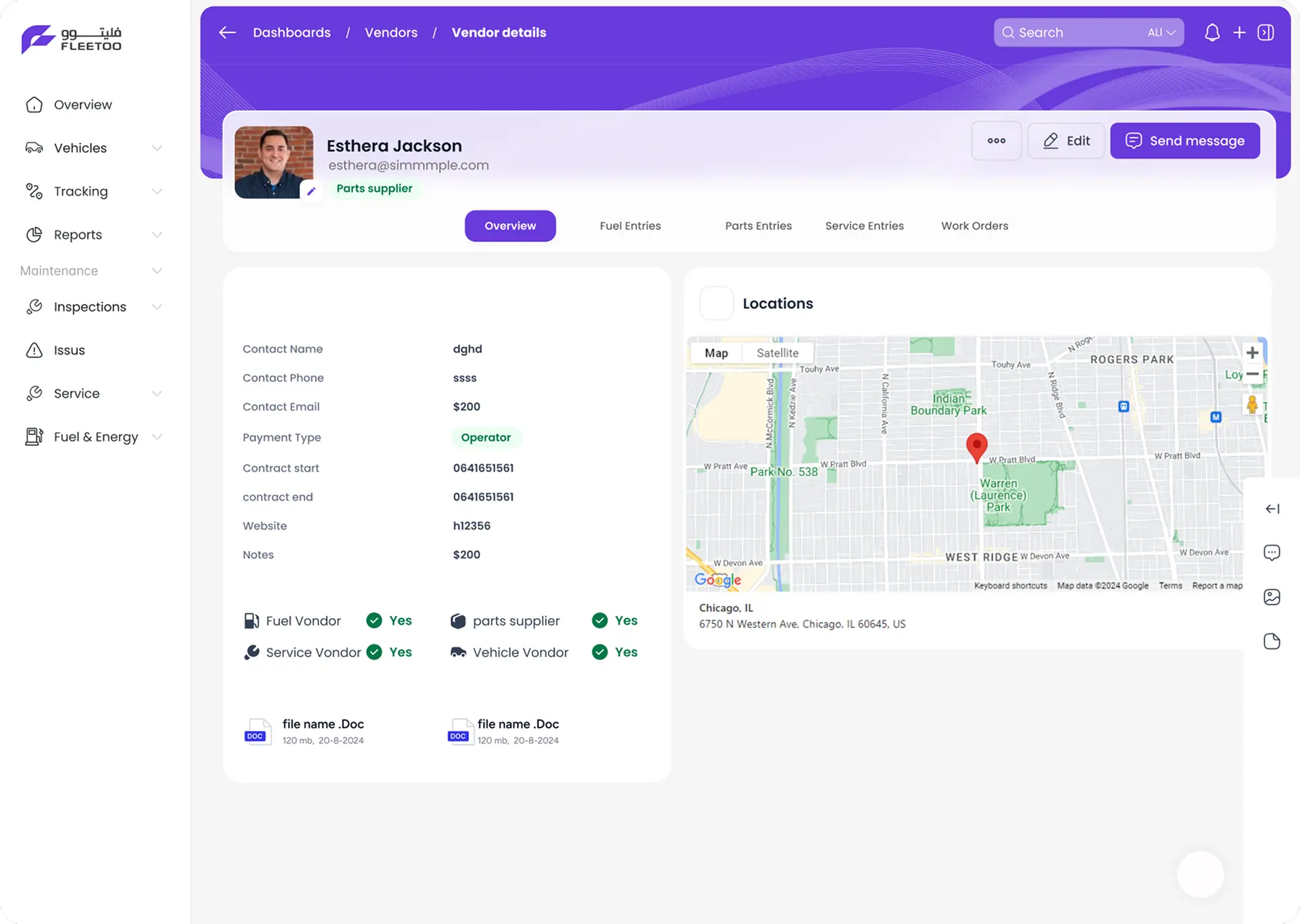The width and height of the screenshot is (1300, 924).
Task: Select the Fuel & Energy sidebar icon
Action: (34, 436)
